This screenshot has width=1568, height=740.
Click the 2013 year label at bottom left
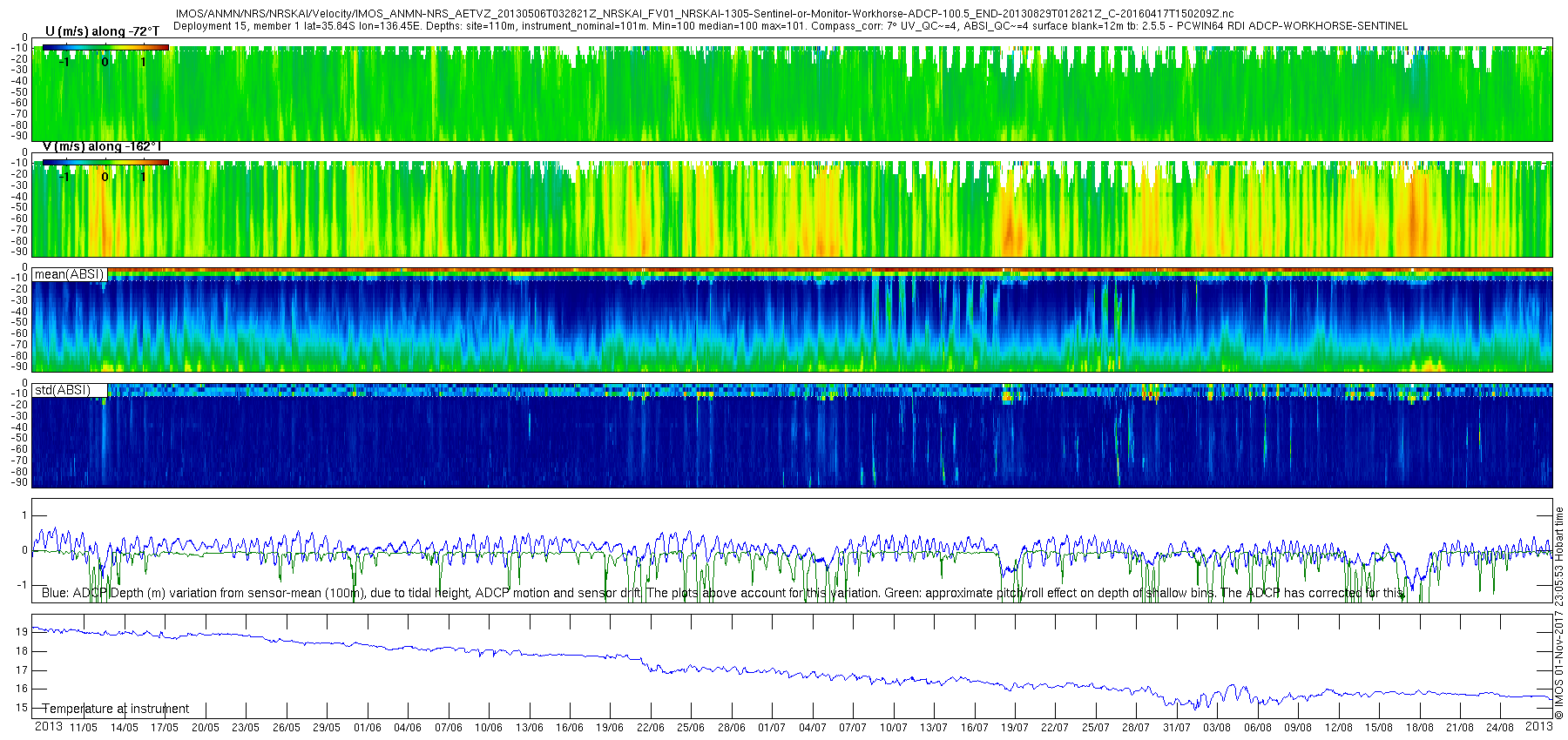49,726
